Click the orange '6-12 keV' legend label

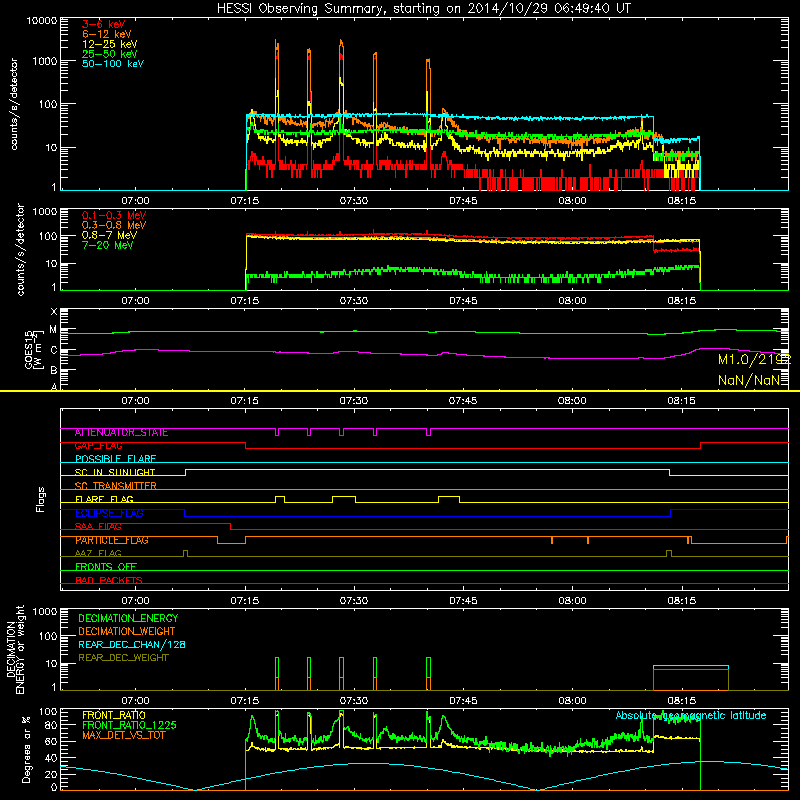(x=107, y=34)
